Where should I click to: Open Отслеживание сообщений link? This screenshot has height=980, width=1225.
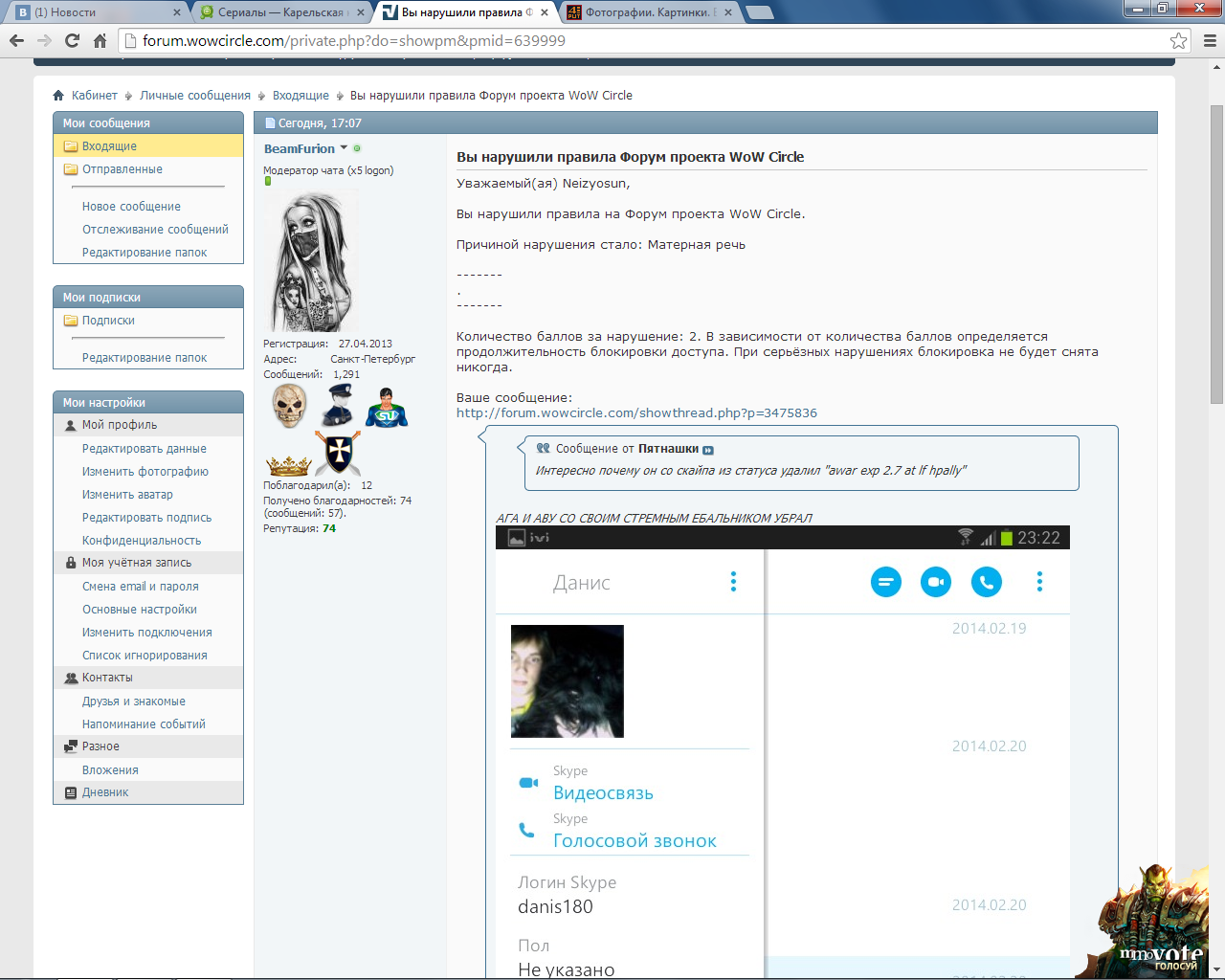pyautogui.click(x=155, y=230)
